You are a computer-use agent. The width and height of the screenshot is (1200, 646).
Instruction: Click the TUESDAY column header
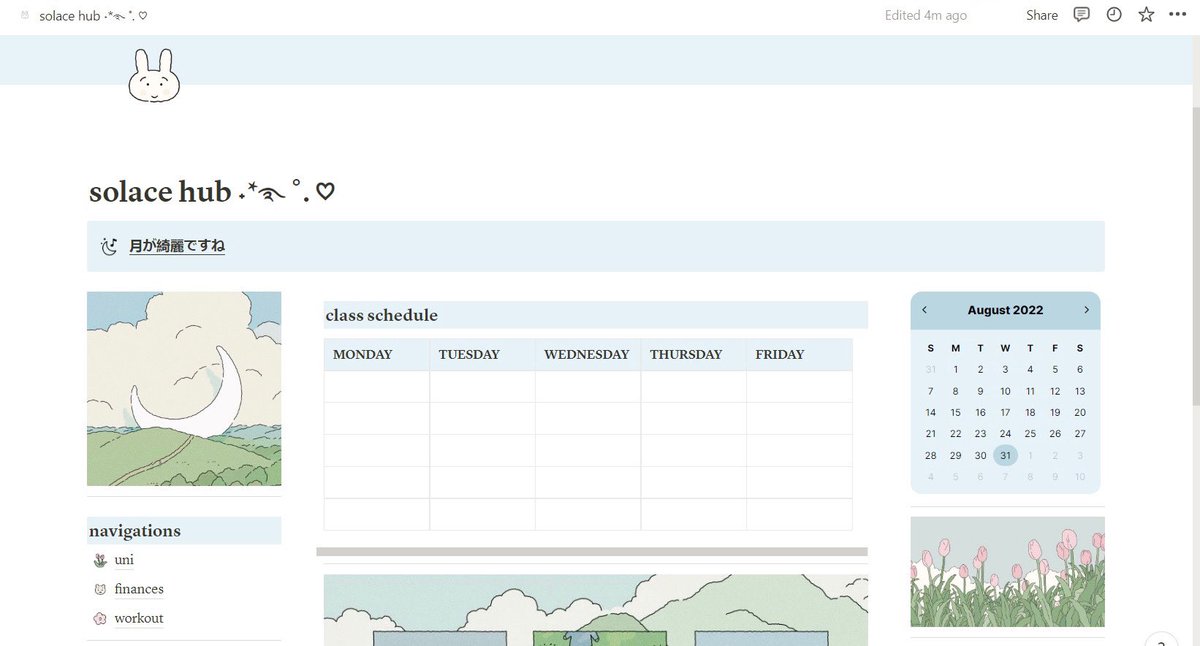pos(483,355)
